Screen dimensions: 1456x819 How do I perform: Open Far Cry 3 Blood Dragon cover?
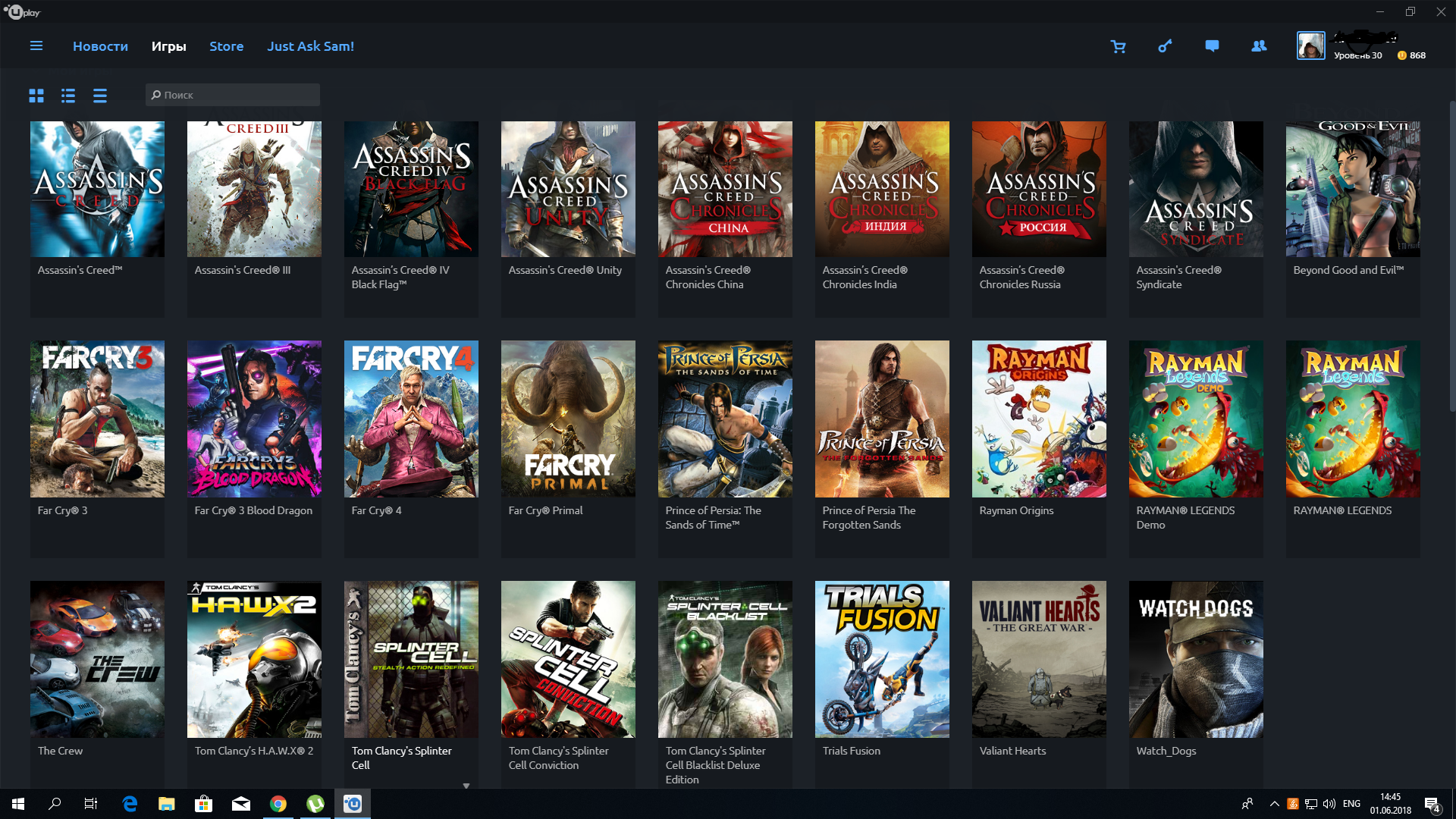pyautogui.click(x=254, y=419)
